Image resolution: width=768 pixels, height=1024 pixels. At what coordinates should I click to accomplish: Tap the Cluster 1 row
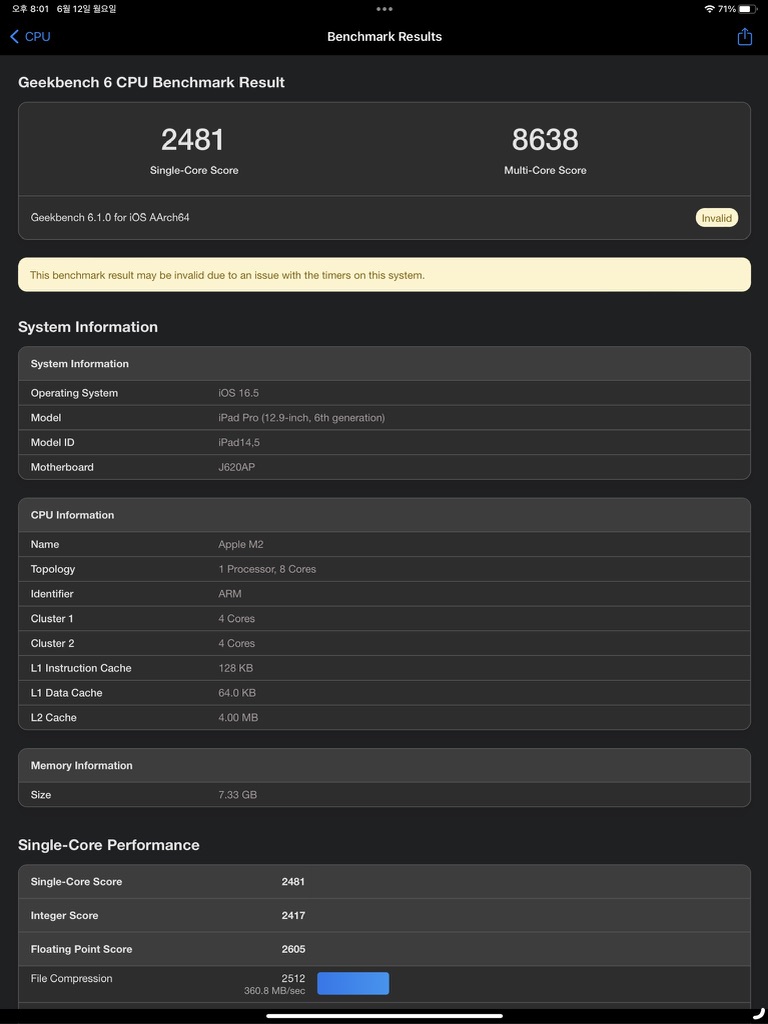coord(384,618)
